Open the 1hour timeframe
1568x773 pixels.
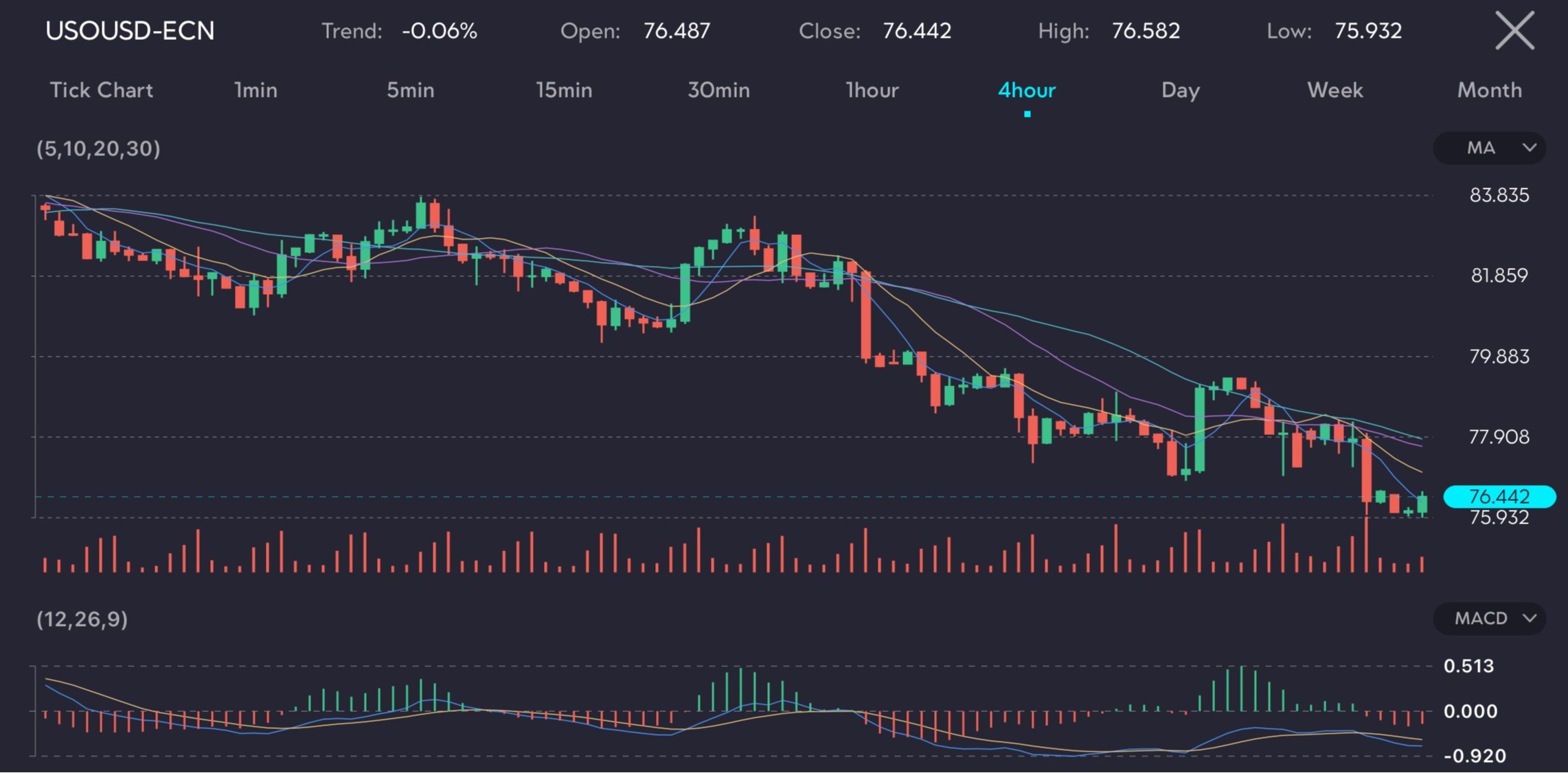coord(872,90)
